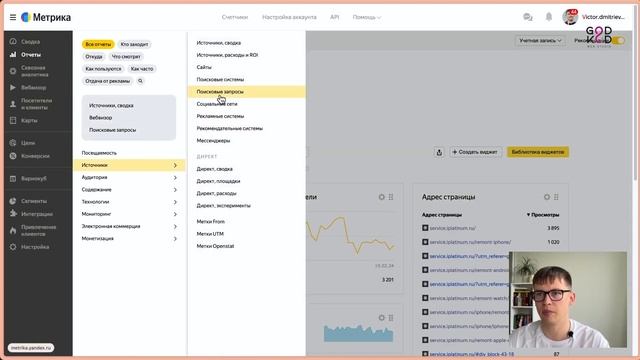Viewport: 640px width, 360px height.
Task: Select the Отдача от рекламы filter chip
Action: click(x=108, y=81)
